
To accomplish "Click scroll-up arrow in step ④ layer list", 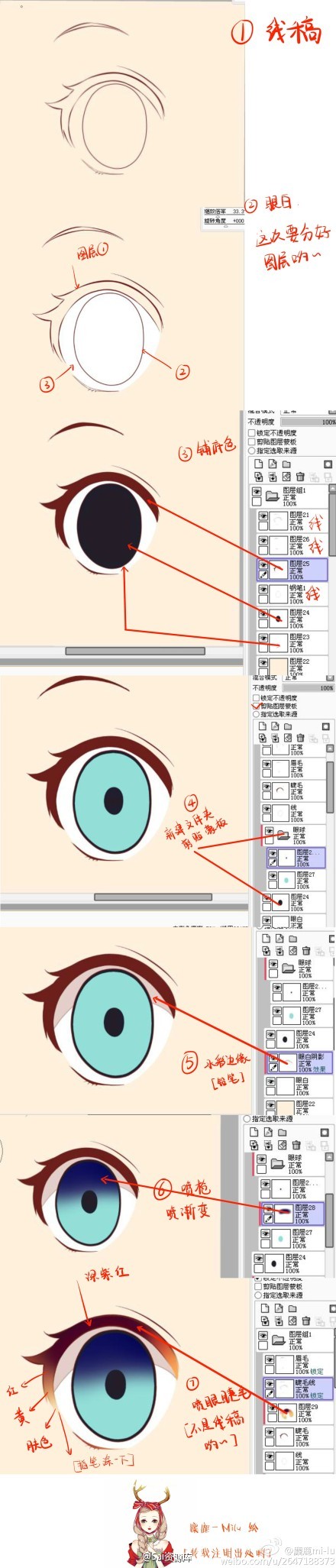I will point(331,748).
